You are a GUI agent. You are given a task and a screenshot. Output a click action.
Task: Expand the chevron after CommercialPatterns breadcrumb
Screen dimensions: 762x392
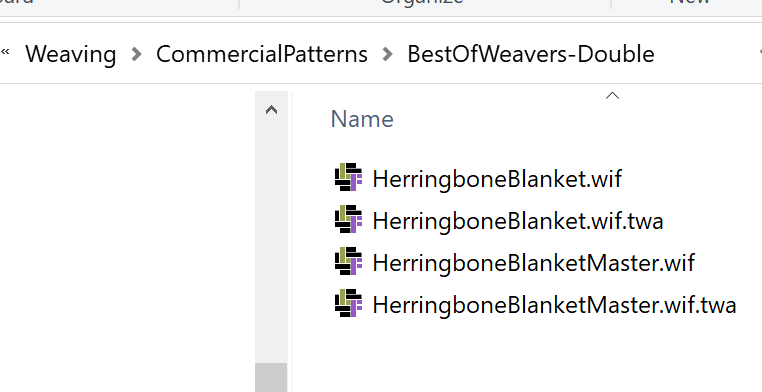point(387,54)
